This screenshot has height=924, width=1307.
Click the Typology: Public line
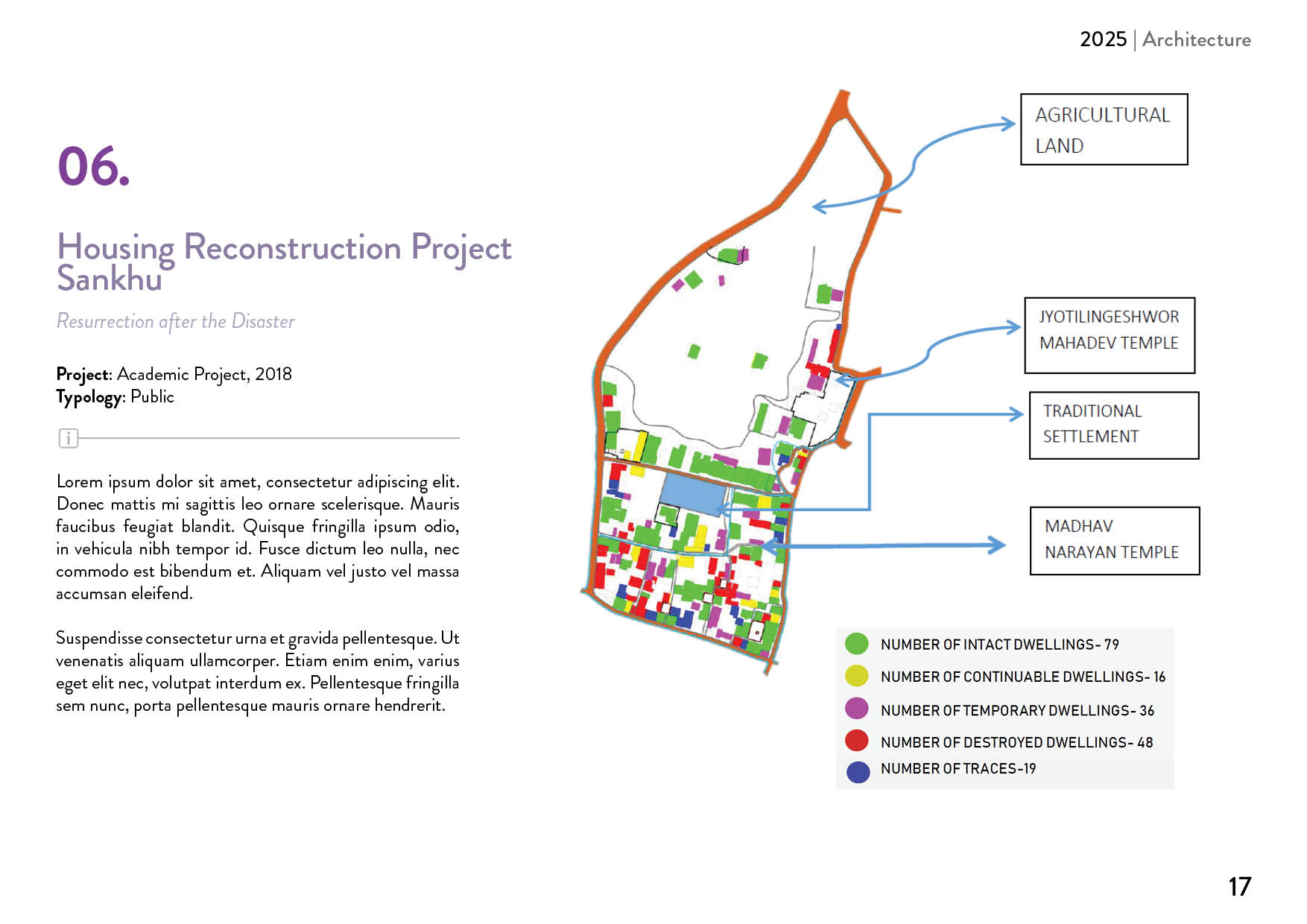[x=115, y=396]
